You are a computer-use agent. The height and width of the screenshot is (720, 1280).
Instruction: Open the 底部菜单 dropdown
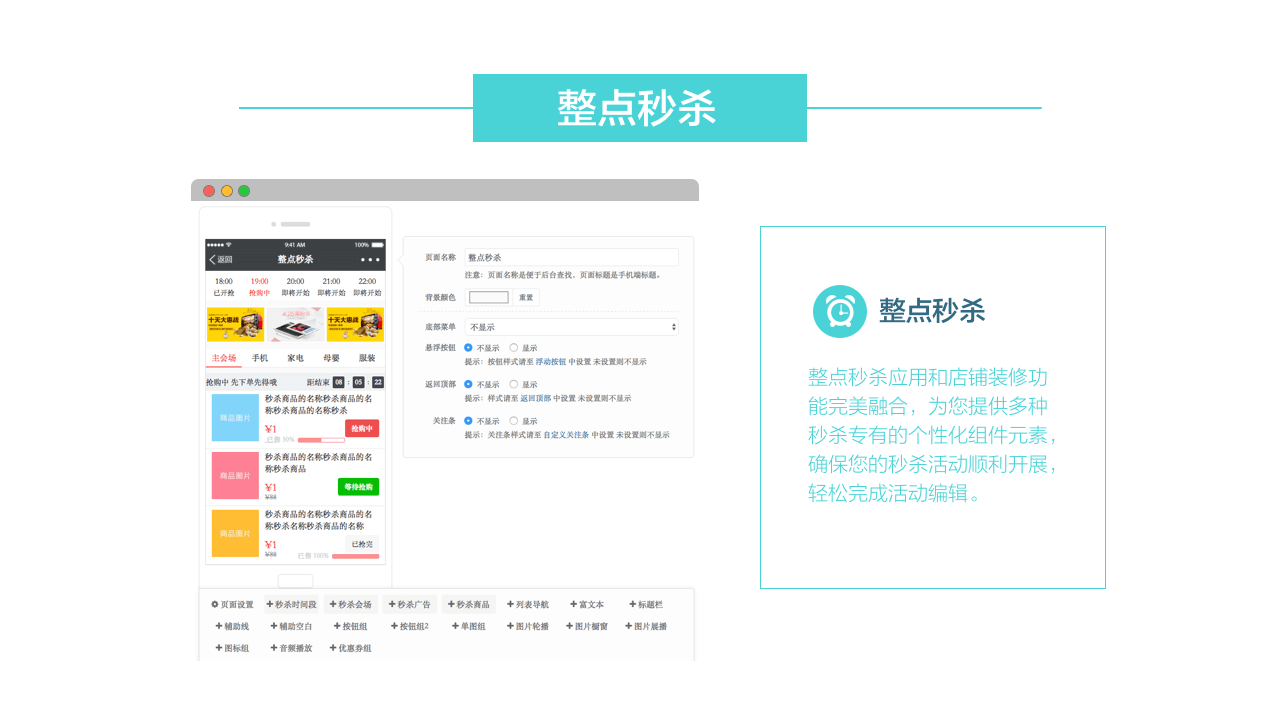pyautogui.click(x=571, y=327)
